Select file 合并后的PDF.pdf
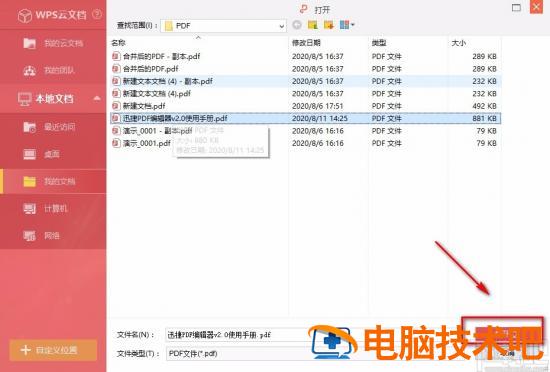This screenshot has width=550, height=372. [x=306, y=69]
